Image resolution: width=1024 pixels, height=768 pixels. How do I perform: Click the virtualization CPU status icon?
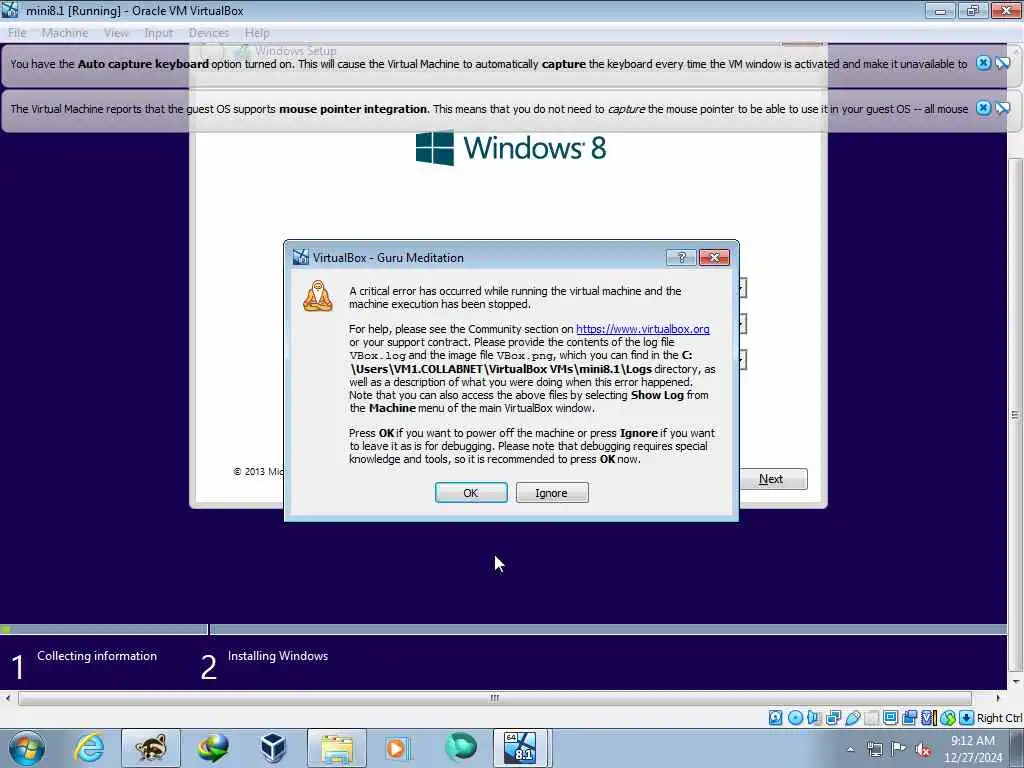(929, 718)
